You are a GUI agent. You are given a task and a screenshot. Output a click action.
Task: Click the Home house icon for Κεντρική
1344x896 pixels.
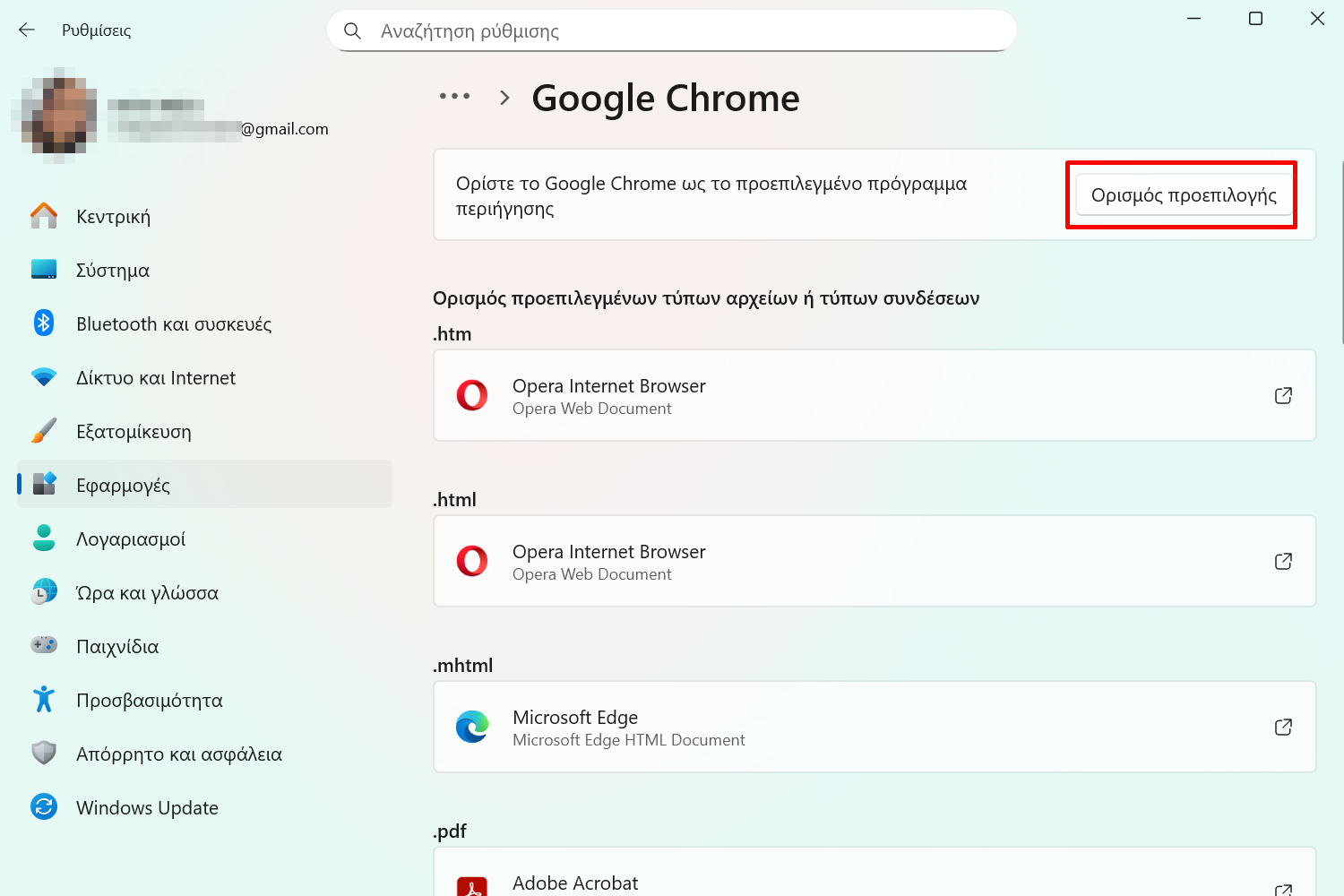point(44,216)
